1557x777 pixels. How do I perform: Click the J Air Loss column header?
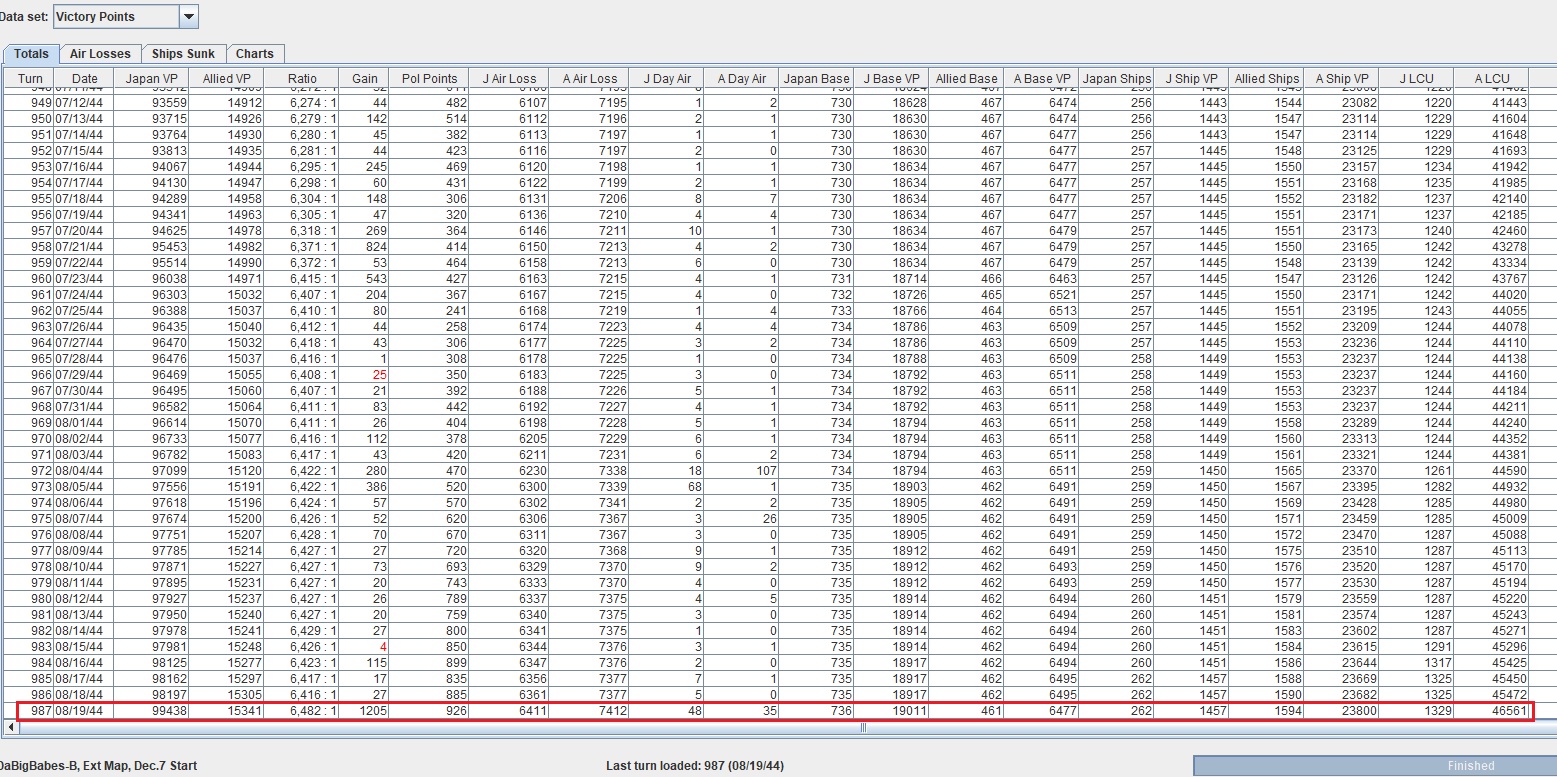click(510, 78)
